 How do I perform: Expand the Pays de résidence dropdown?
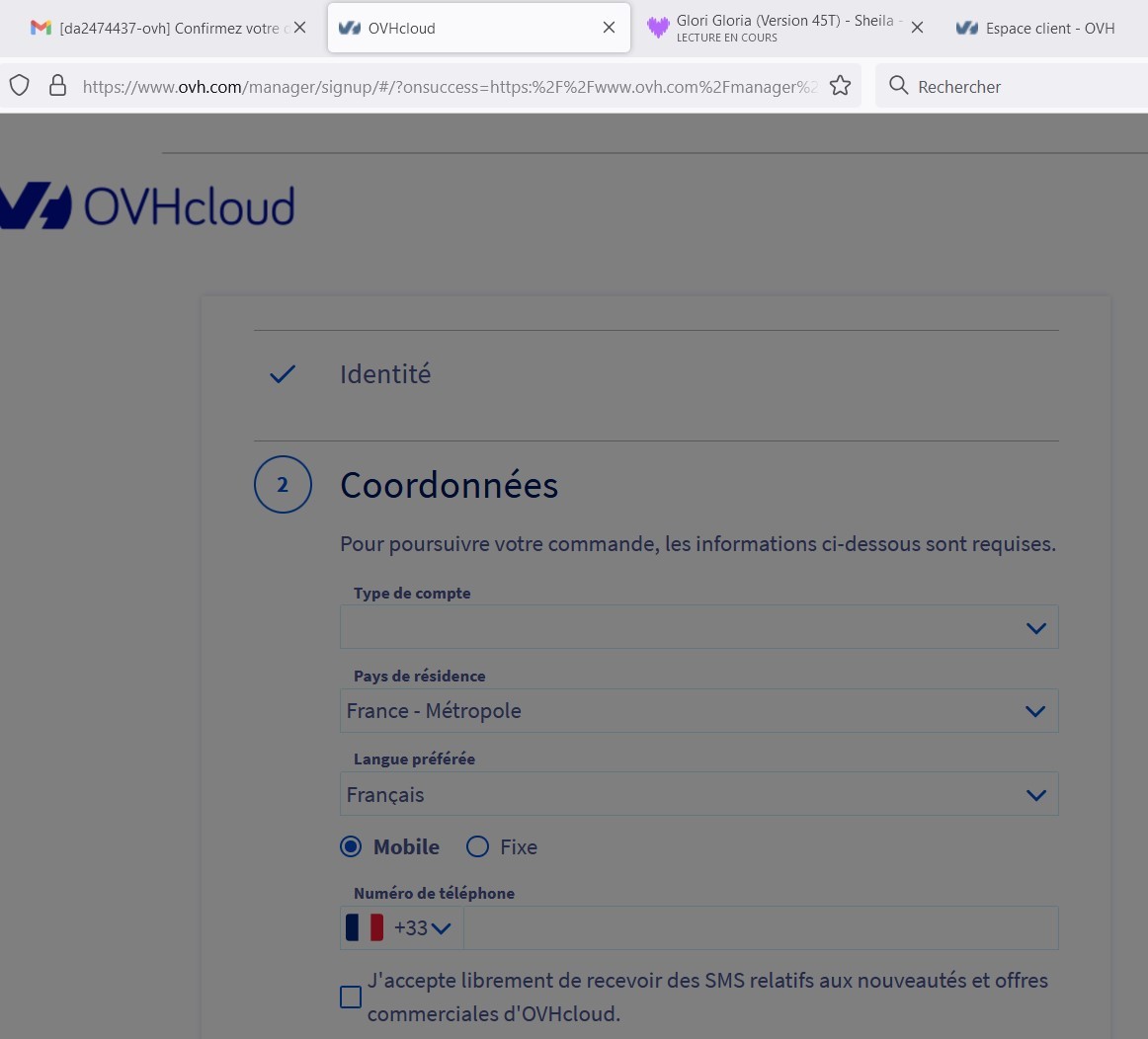point(698,711)
